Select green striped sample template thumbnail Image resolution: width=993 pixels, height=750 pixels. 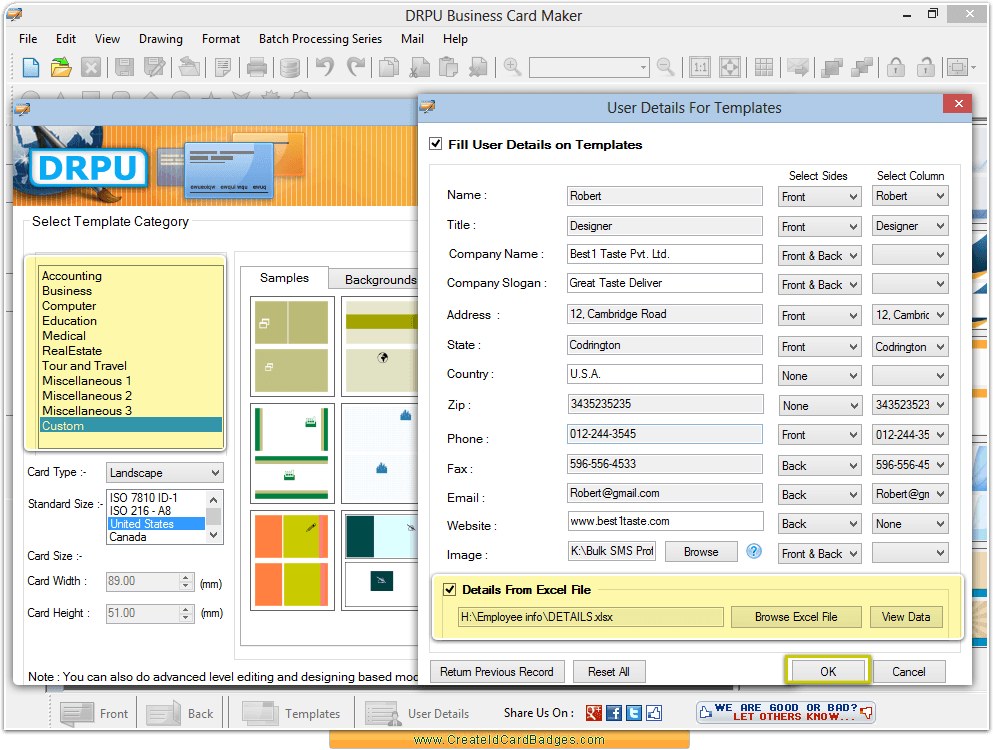click(292, 452)
